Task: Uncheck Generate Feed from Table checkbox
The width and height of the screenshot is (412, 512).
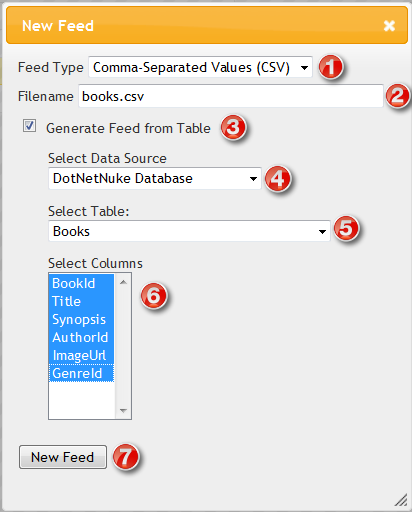Action: point(29,126)
